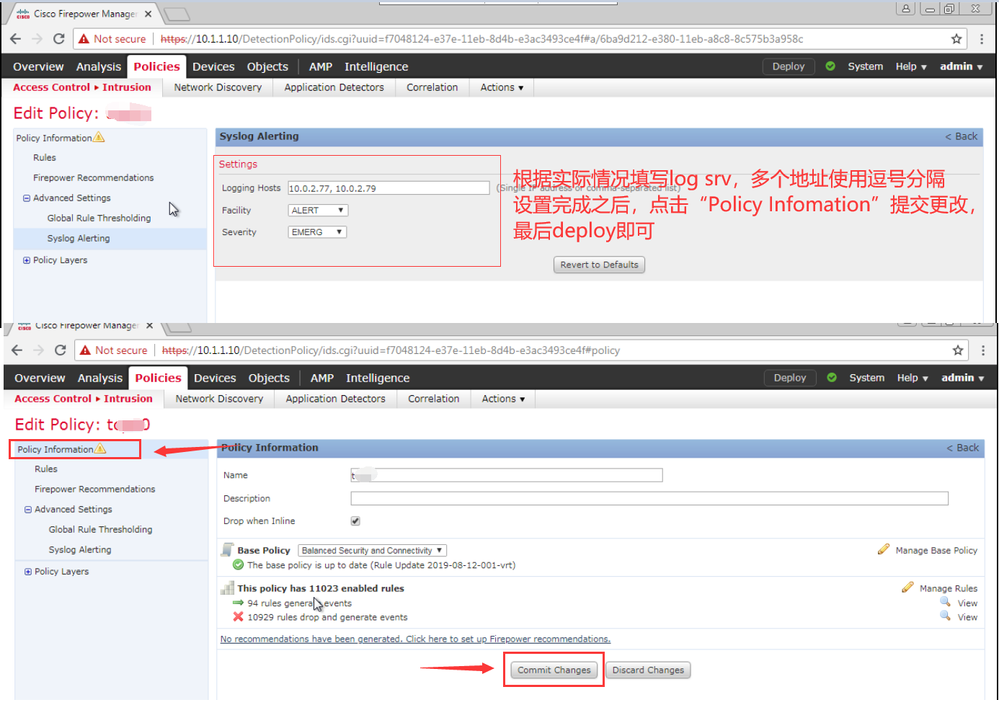Toggle the Drop when Inline checkbox
Screen dimensions: 999x726
tap(356, 521)
